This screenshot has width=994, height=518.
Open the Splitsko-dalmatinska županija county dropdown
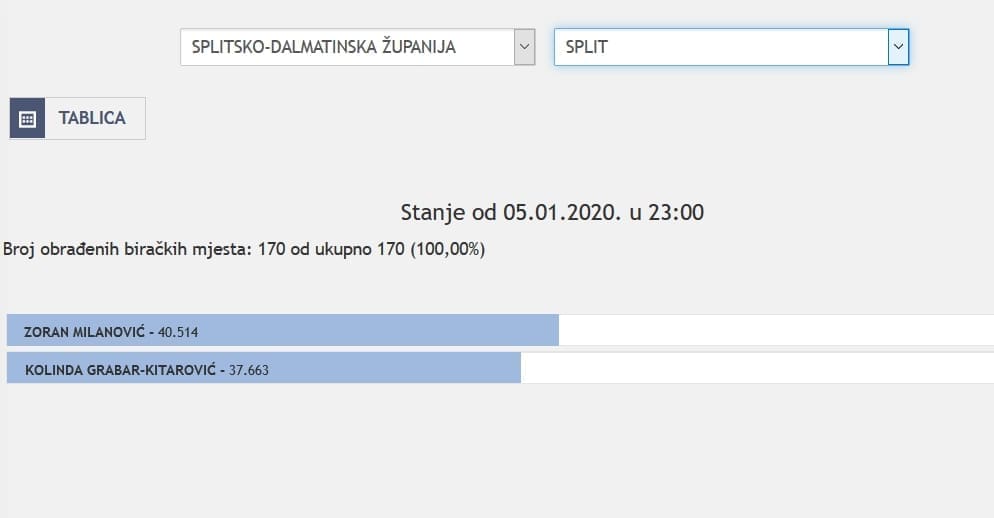point(345,47)
